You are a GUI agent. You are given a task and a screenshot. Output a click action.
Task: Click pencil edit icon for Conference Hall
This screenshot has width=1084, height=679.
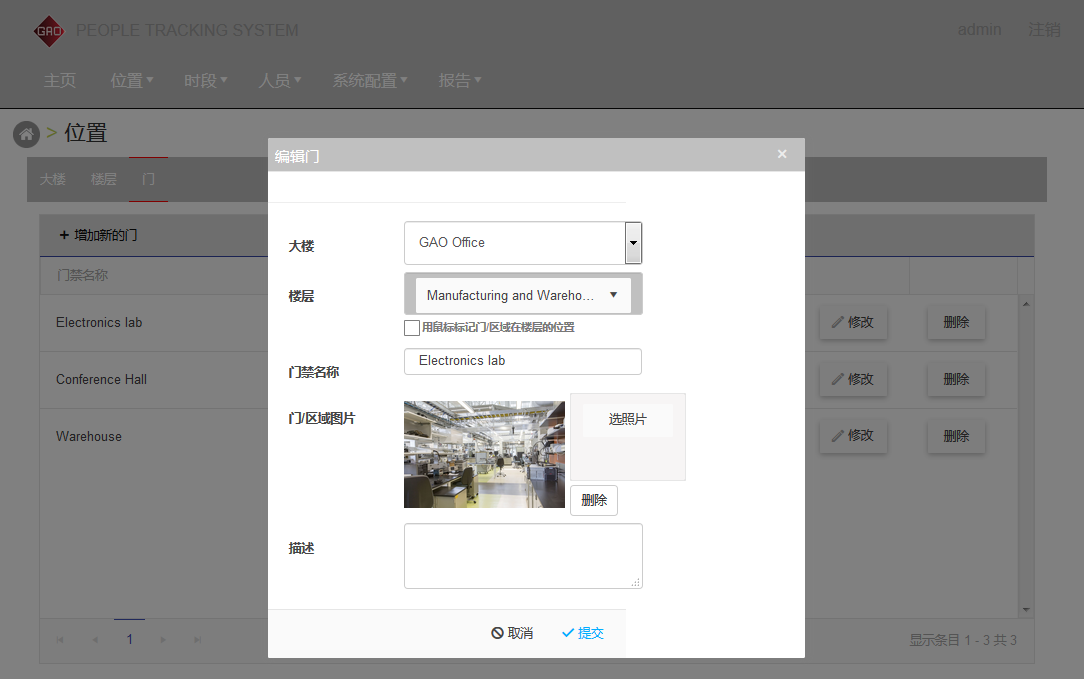point(838,380)
